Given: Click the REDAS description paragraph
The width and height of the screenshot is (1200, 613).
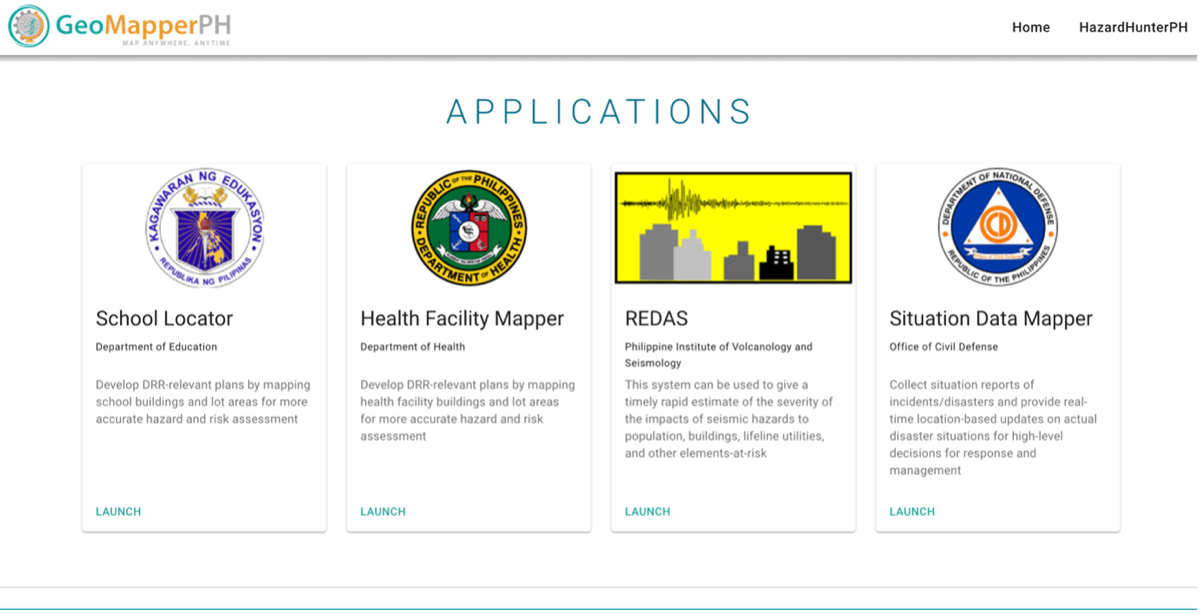Looking at the screenshot, I should click(729, 419).
